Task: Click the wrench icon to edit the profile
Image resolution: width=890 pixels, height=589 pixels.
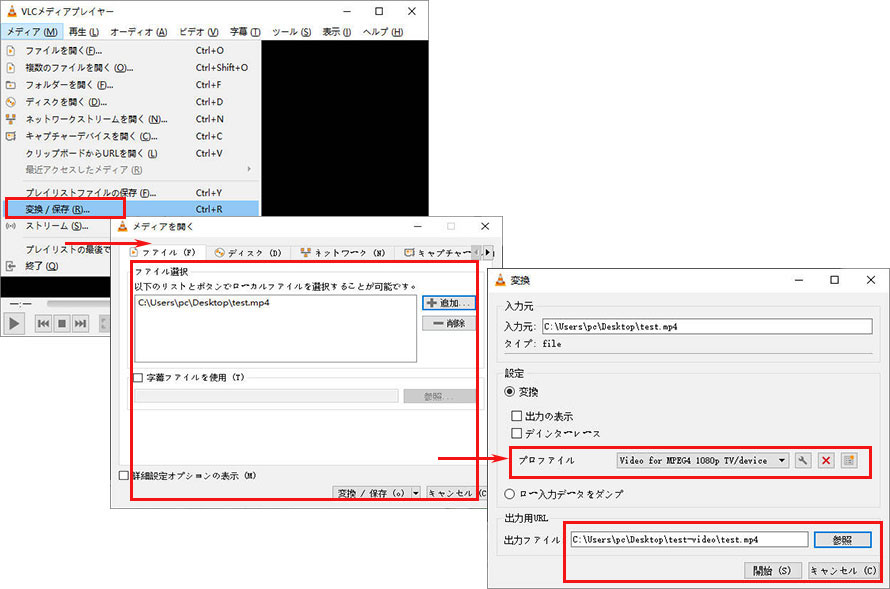Action: (802, 460)
